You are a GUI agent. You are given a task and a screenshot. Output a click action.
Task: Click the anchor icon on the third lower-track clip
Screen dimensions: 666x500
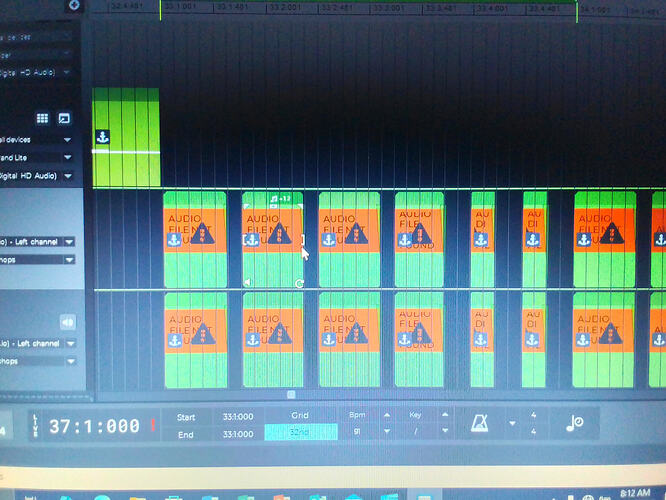[328, 339]
